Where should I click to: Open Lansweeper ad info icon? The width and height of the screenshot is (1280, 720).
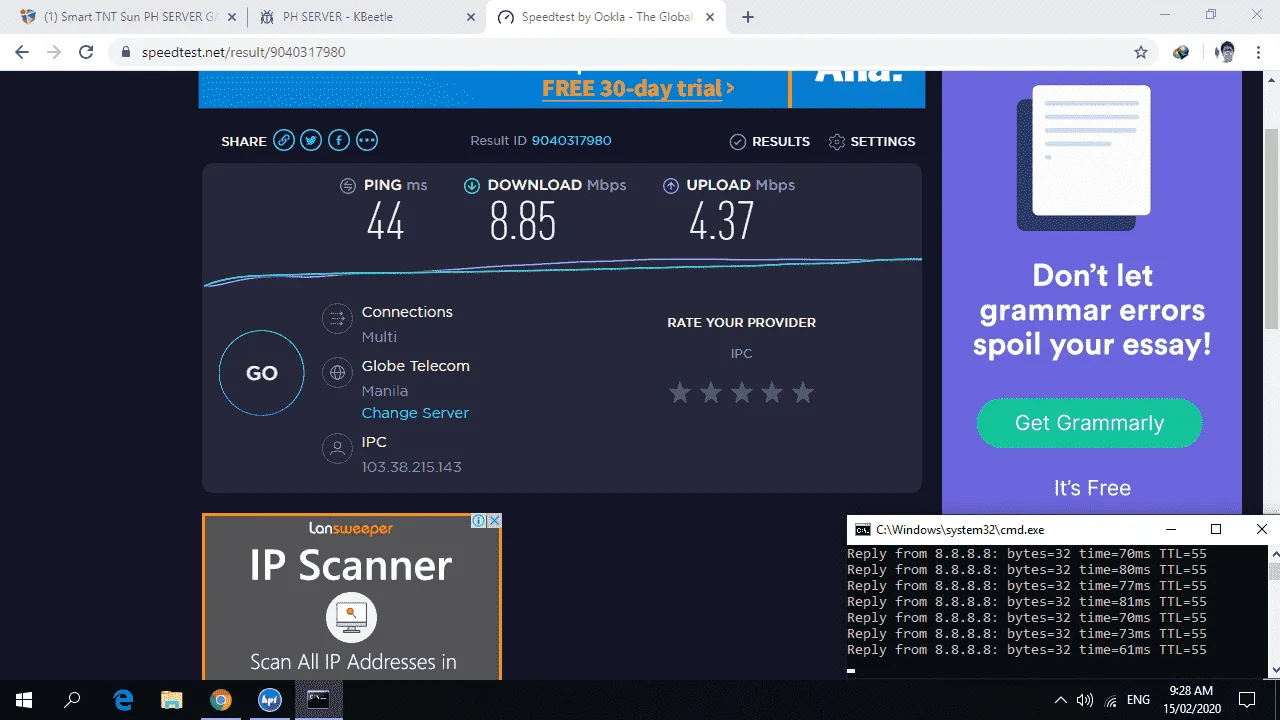point(479,521)
